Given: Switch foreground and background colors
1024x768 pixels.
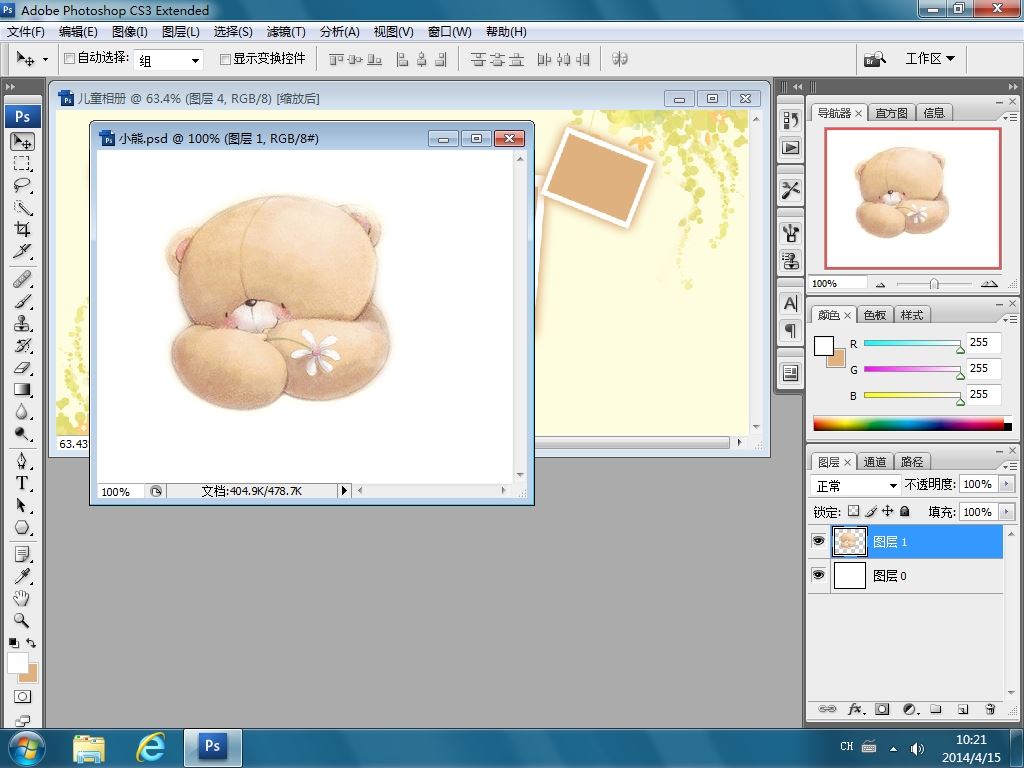Looking at the screenshot, I should click(x=31, y=643).
